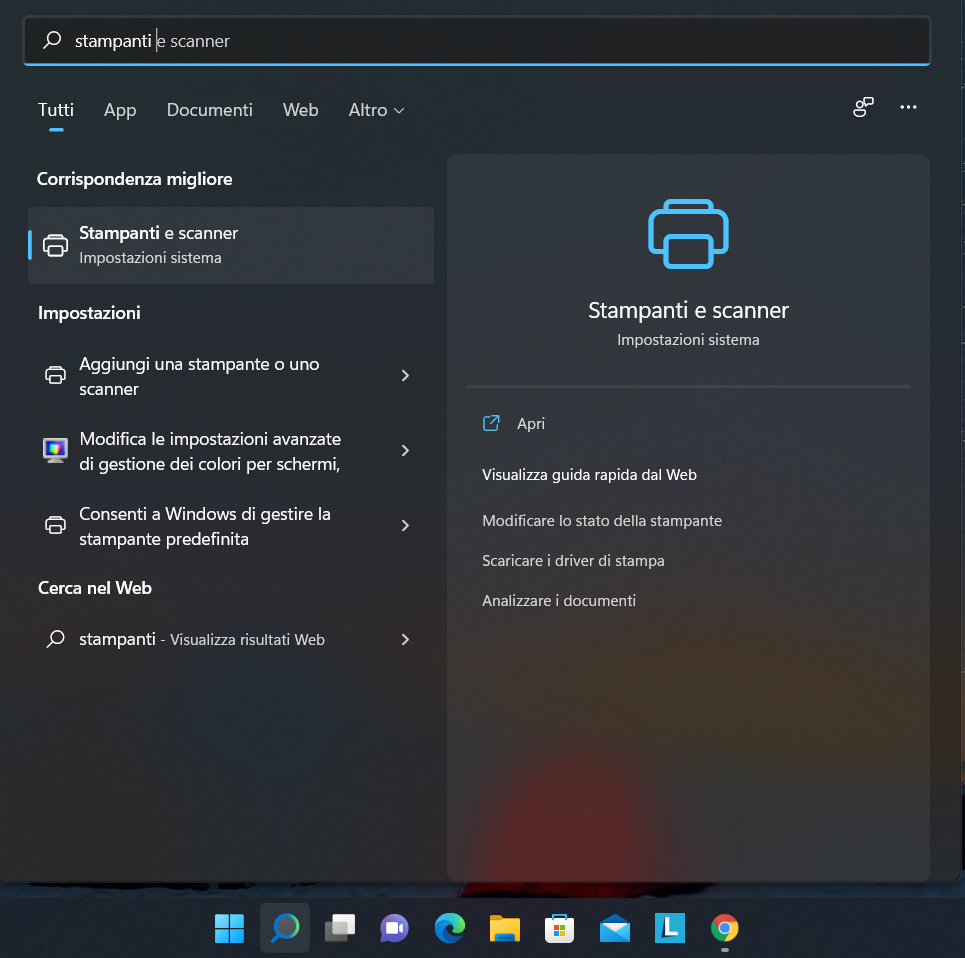Viewport: 965px width, 958px height.
Task: Open the search feedback chat icon
Action: tap(863, 107)
